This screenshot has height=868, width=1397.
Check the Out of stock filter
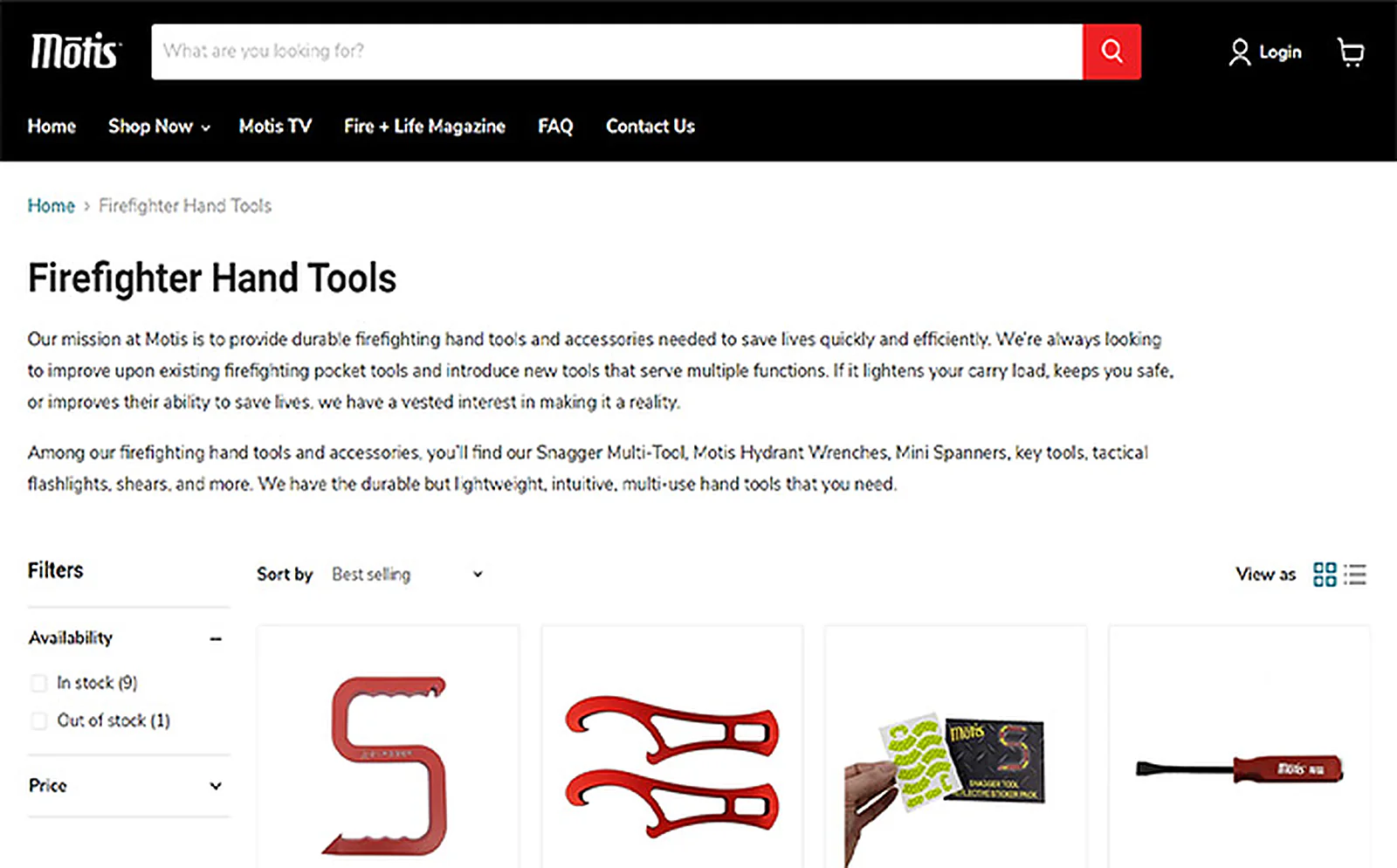coord(38,720)
